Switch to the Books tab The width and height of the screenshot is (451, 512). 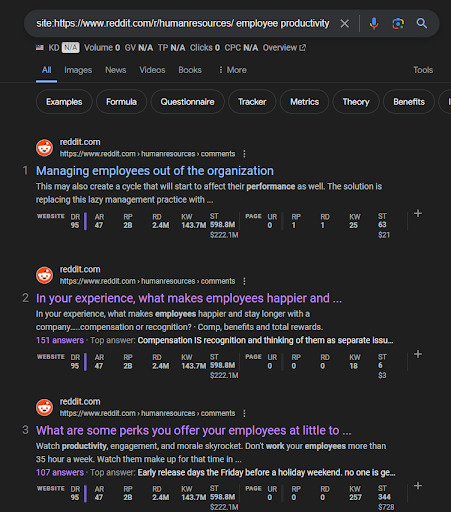pyautogui.click(x=190, y=70)
